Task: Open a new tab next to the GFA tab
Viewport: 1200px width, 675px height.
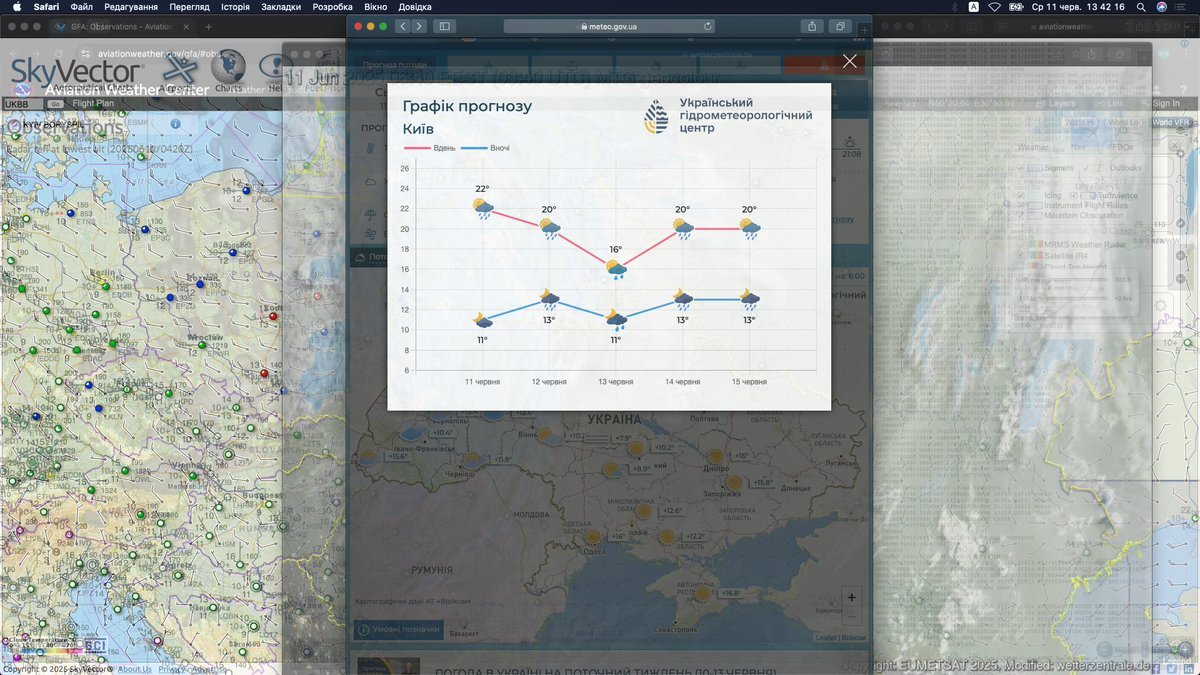Action: click(x=208, y=26)
